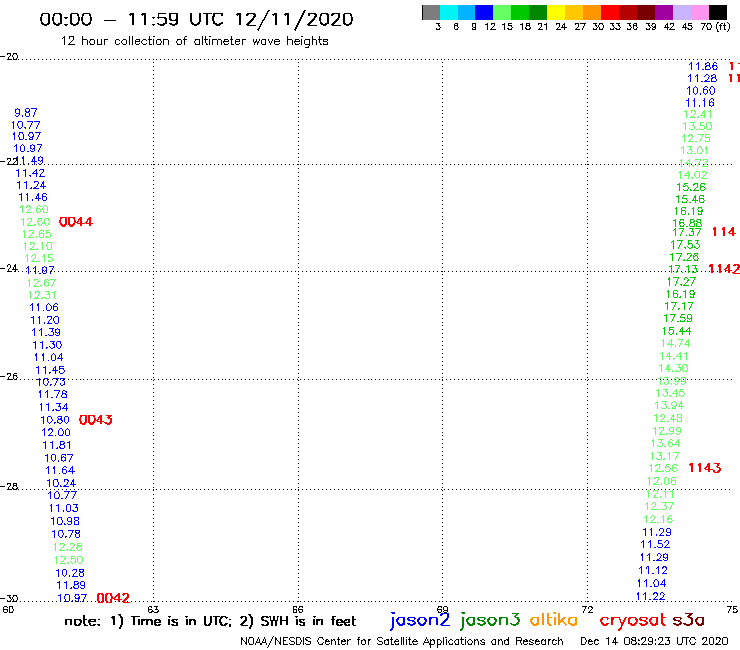740x650 pixels.
Task: Select the wave height value 12.56
Action: (663, 468)
